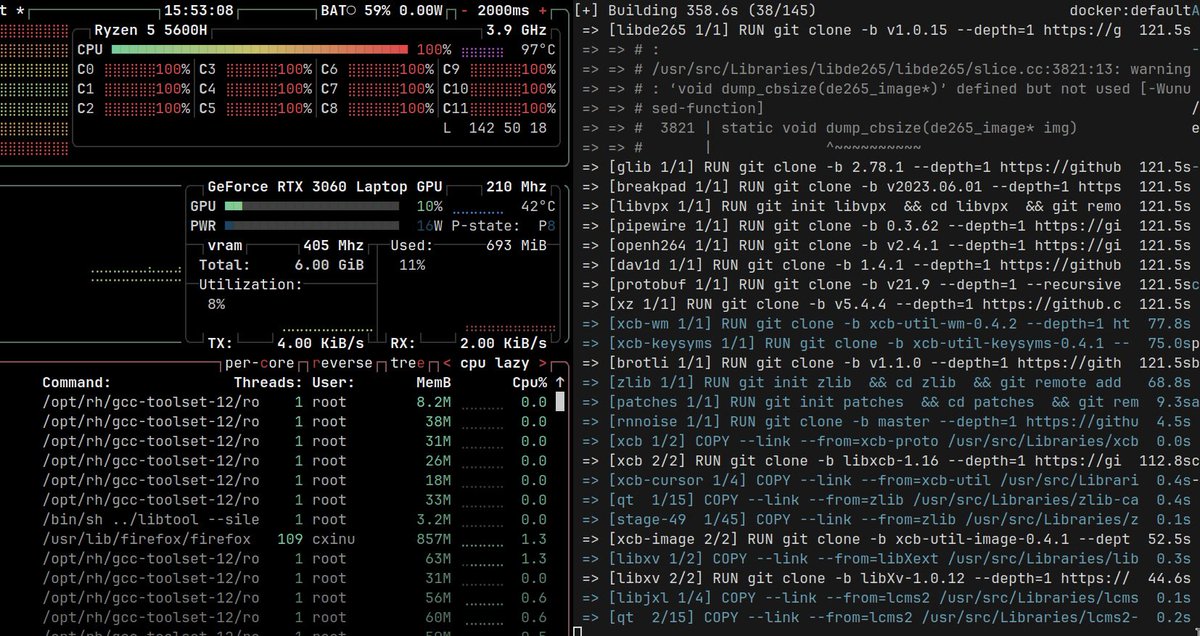Click the total CPU usage gradient bar
Viewport: 1200px width, 636px height.
(259, 50)
